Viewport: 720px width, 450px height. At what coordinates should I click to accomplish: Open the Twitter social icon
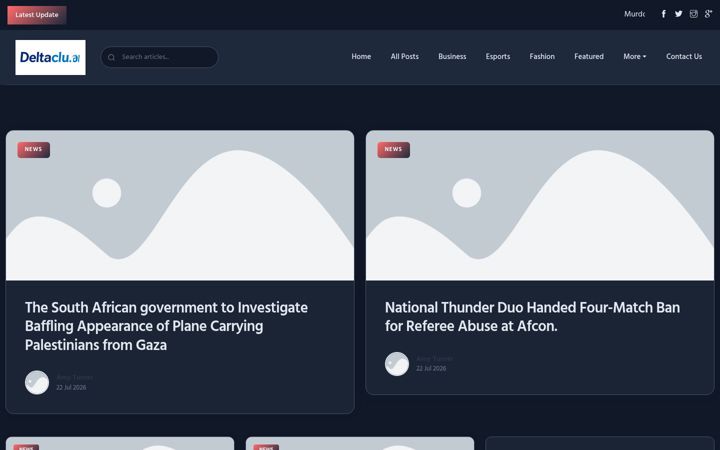coord(678,14)
